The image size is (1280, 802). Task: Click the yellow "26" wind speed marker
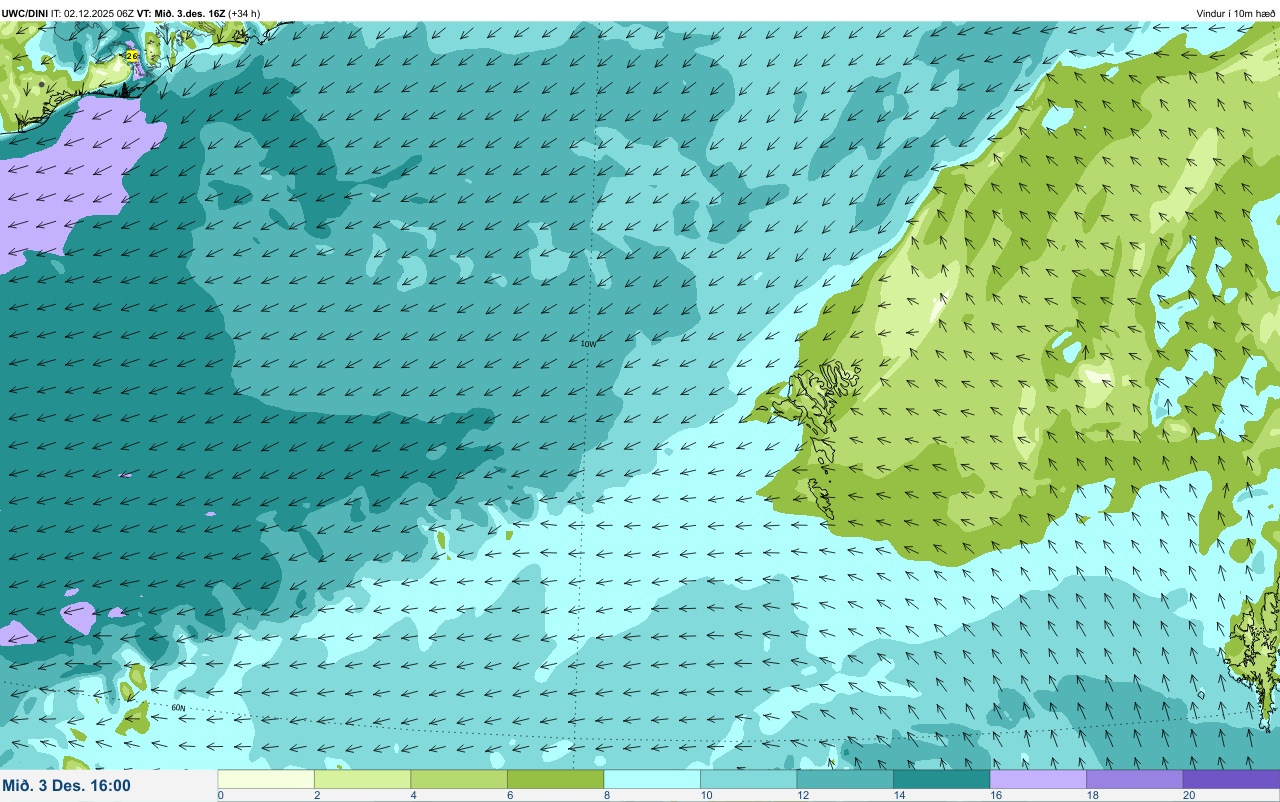(132, 57)
